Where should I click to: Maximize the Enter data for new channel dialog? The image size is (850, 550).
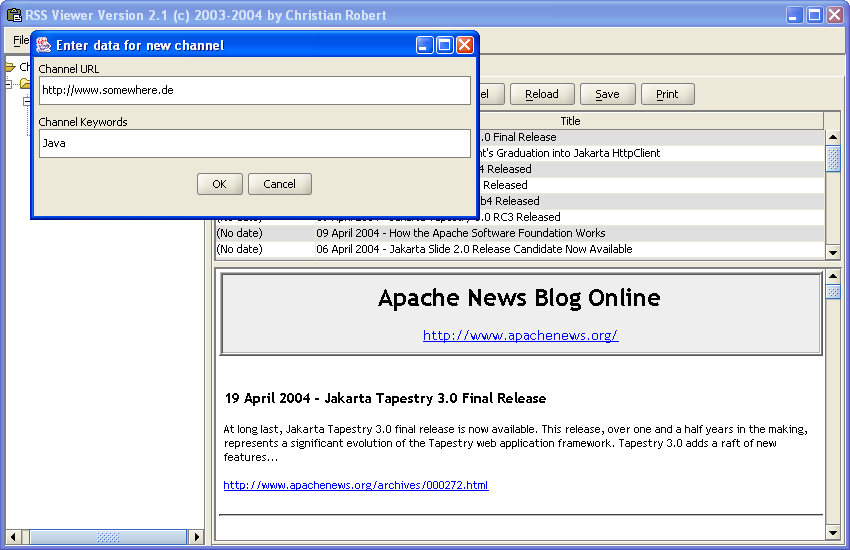(x=445, y=45)
